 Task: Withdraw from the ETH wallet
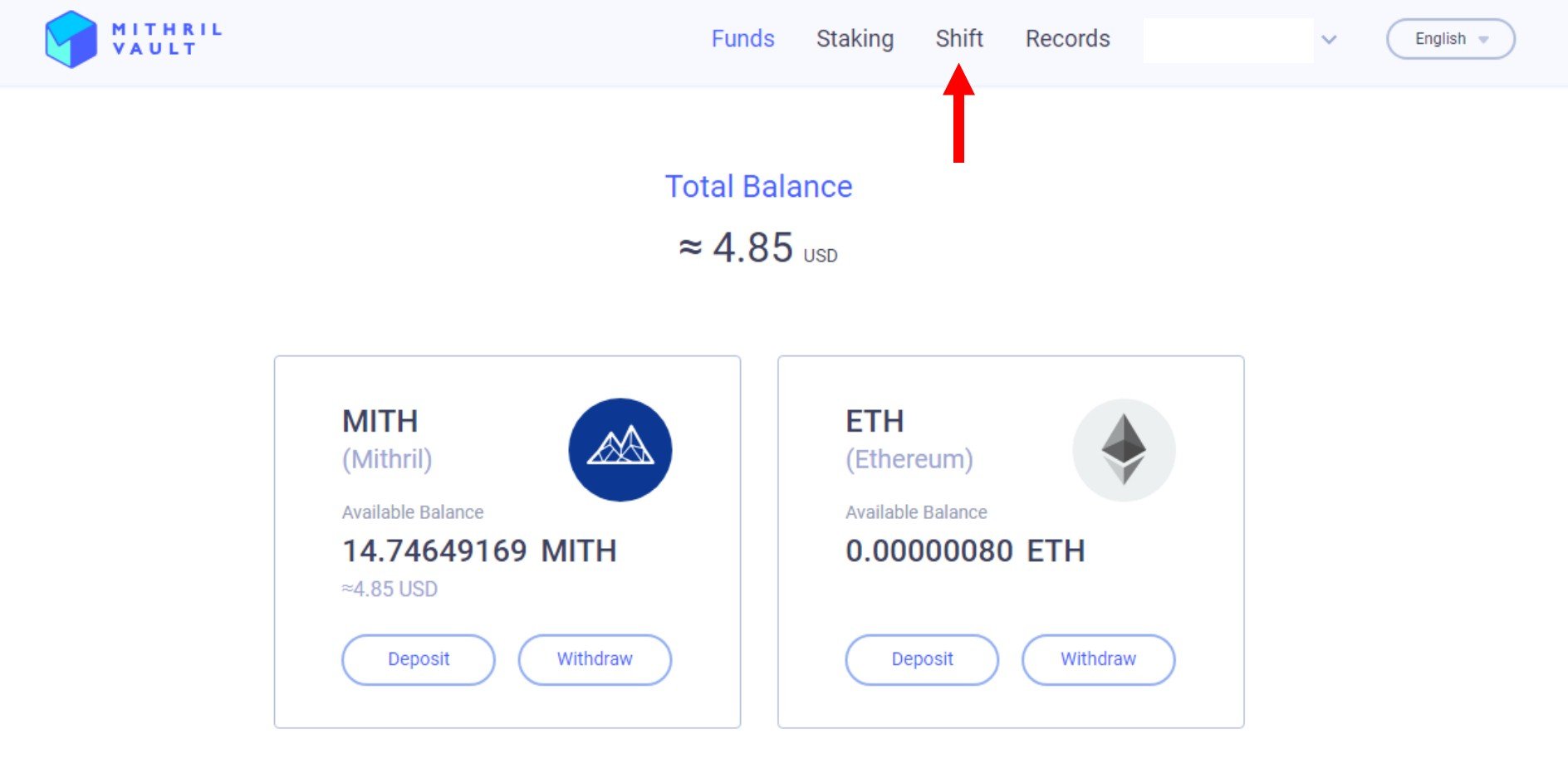pyautogui.click(x=1098, y=659)
